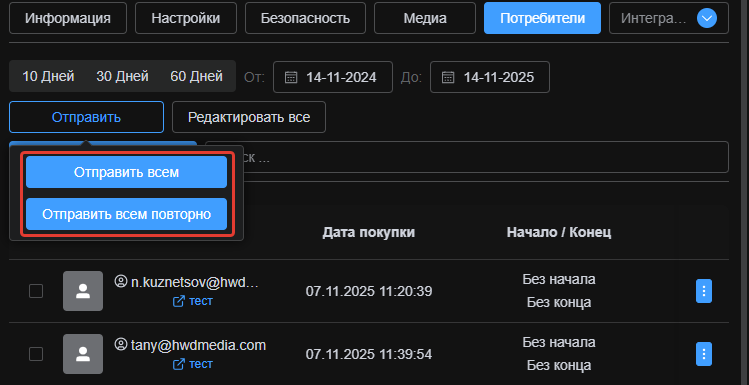Check the n.kuznetsov row checkbox
Screen dimensions: 749x385
click(x=36, y=291)
